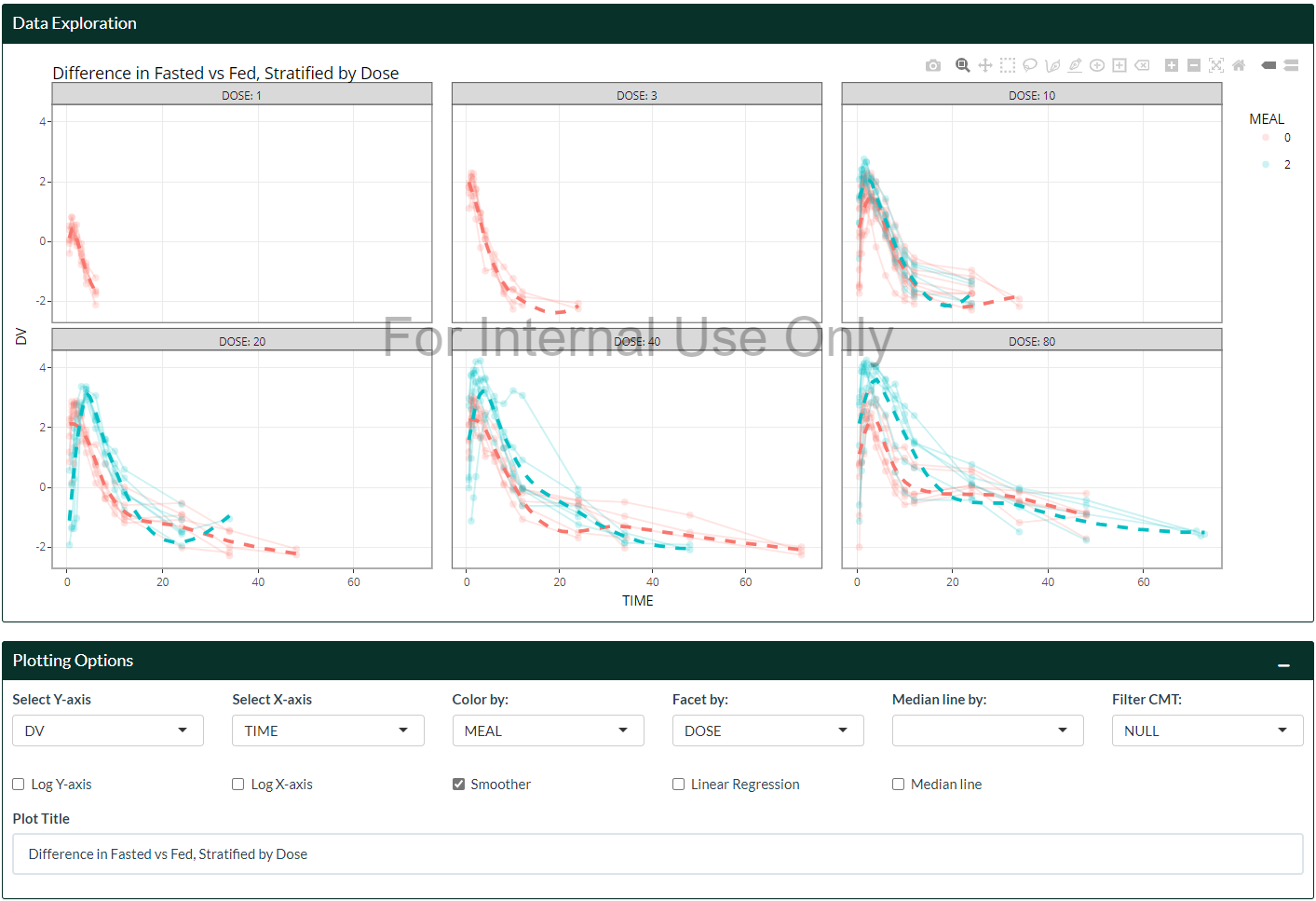Tick the Linear Regression checkbox
Viewport: 1316px width, 901px height.
point(678,785)
